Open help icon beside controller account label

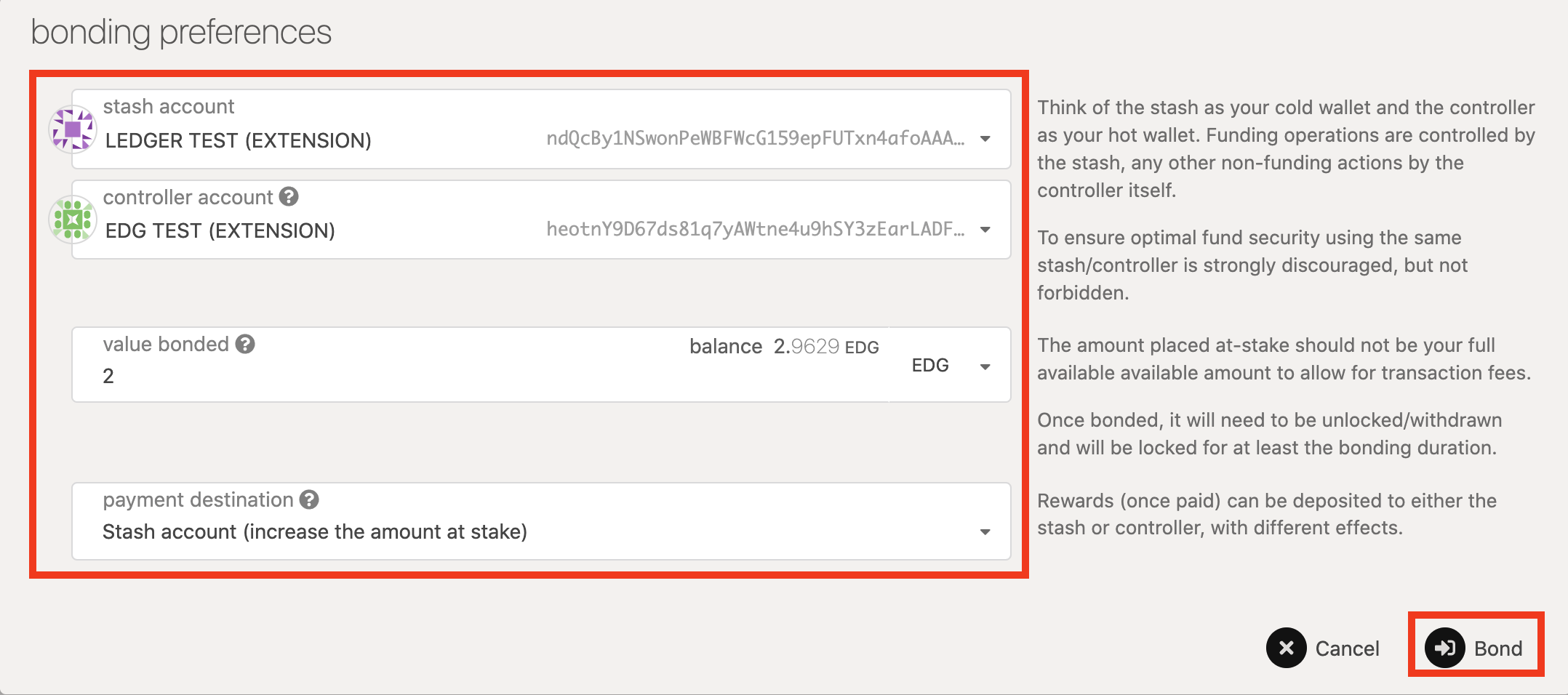pos(289,197)
